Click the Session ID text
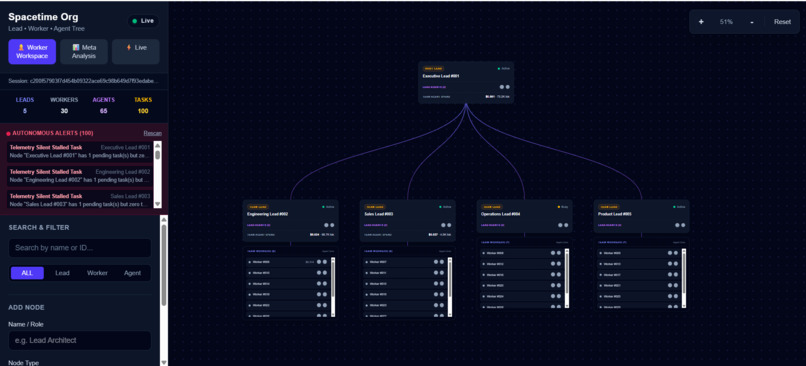Viewport: 806px width, 366px height. pyautogui.click(x=82, y=81)
